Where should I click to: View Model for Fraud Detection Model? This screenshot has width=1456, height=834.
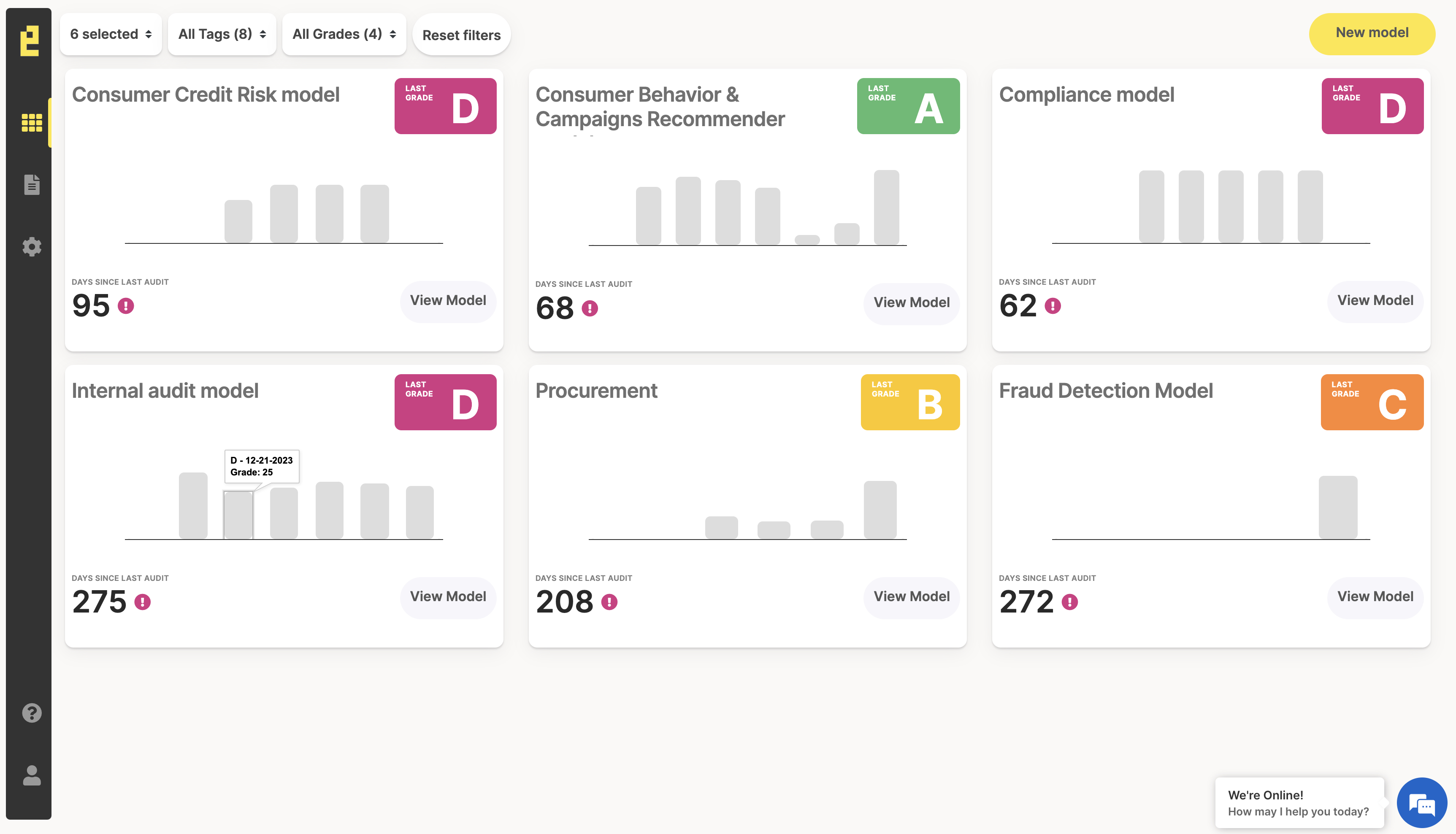coord(1375,596)
